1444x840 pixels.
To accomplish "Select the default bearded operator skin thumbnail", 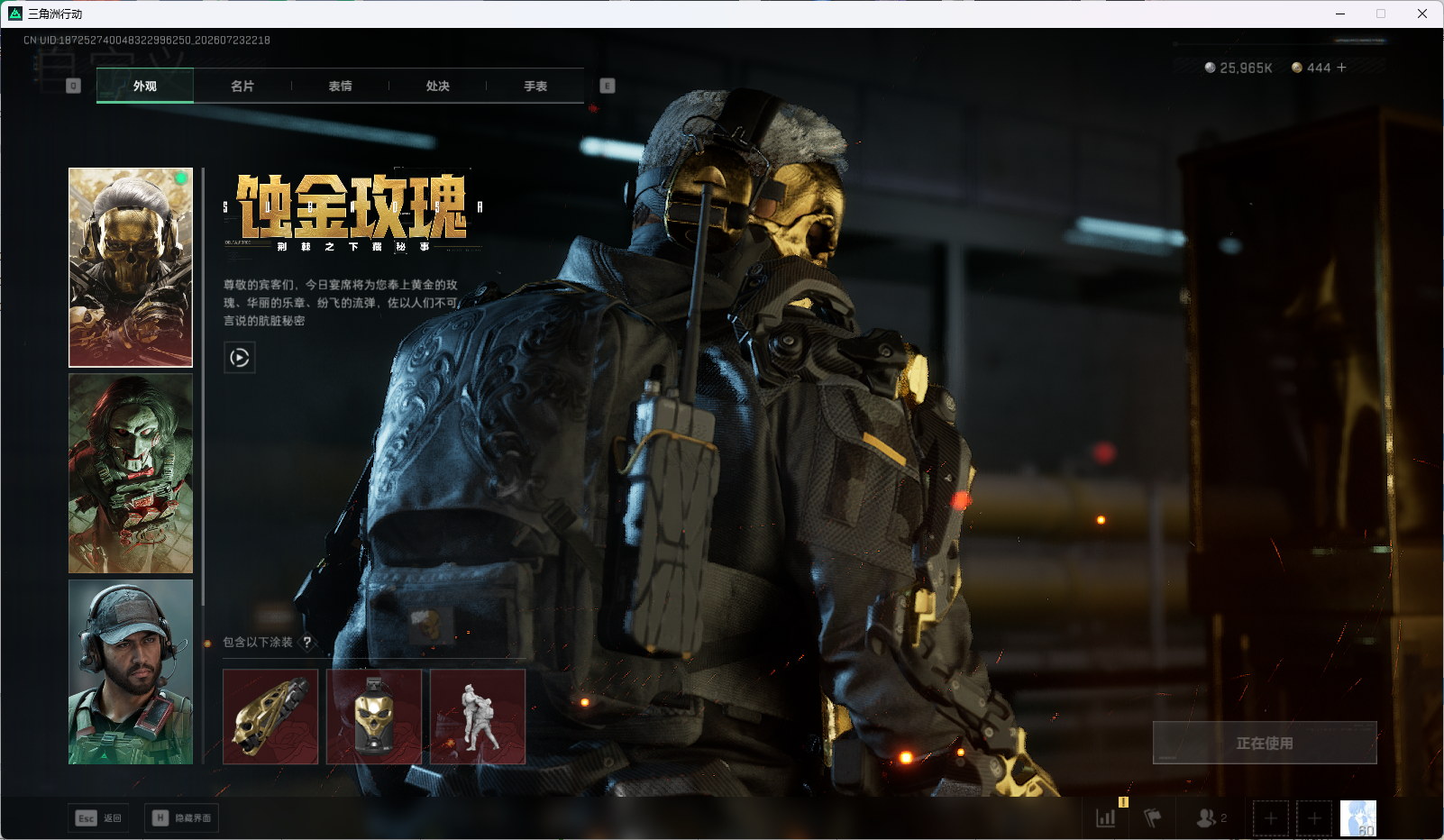I will pos(131,672).
